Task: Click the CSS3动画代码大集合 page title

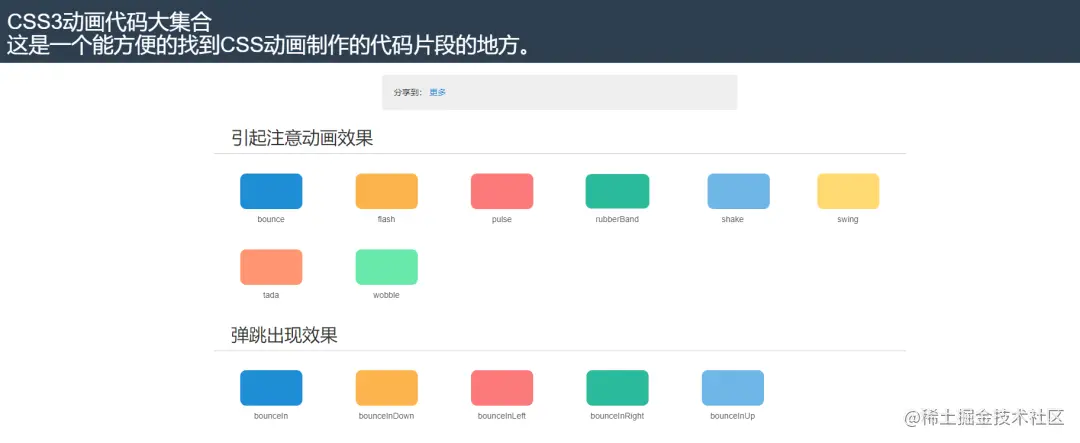Action: click(x=109, y=24)
